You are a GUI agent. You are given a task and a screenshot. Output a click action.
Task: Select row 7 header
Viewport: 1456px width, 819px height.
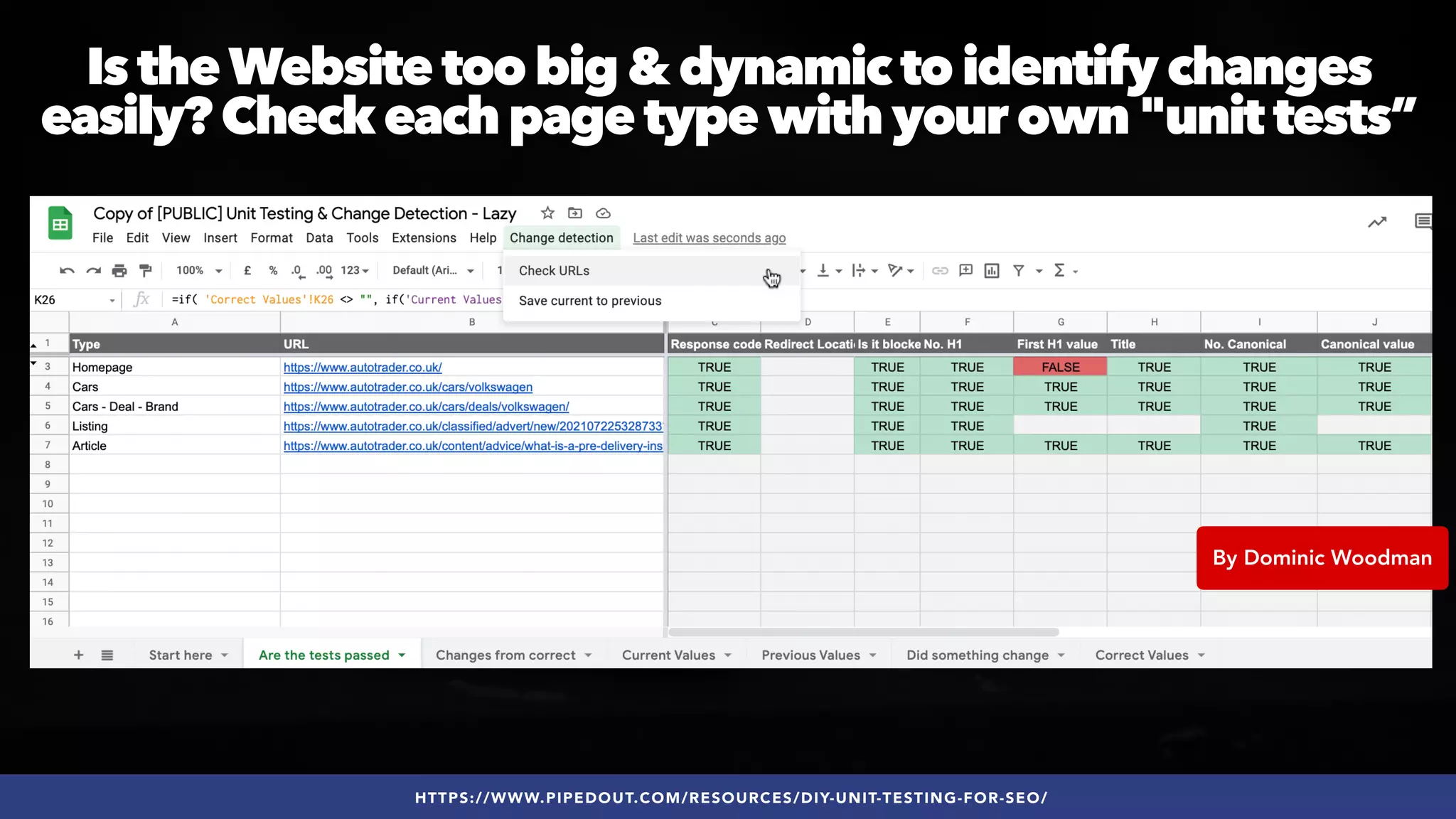click(x=48, y=446)
